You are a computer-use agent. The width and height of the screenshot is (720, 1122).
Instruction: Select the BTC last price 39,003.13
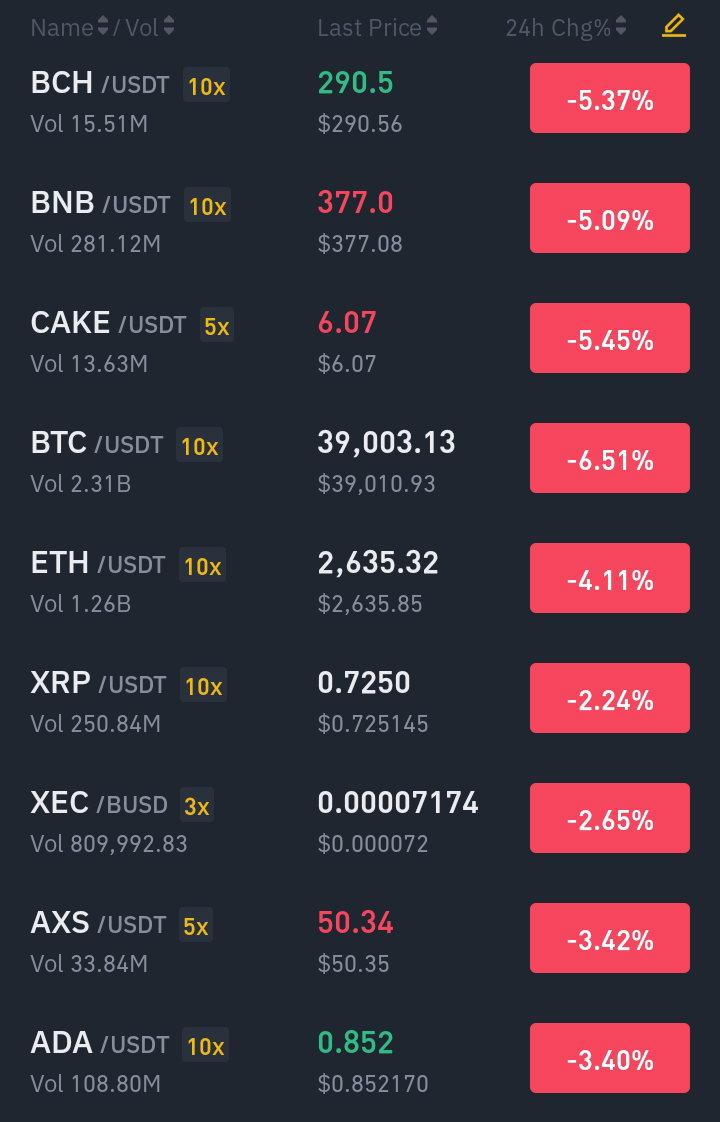click(x=386, y=442)
